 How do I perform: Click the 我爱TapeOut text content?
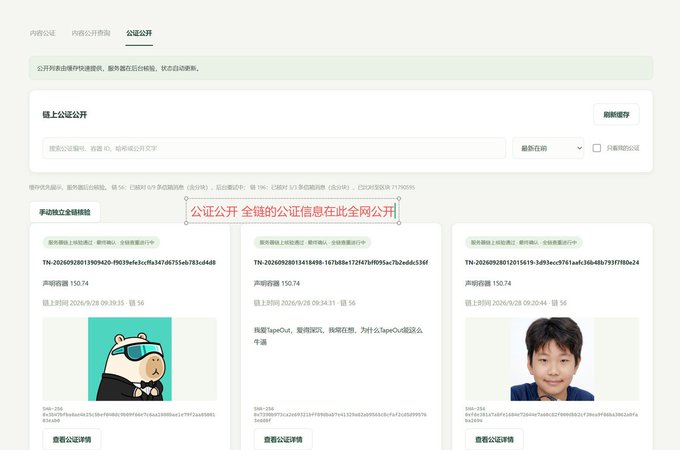pos(338,336)
